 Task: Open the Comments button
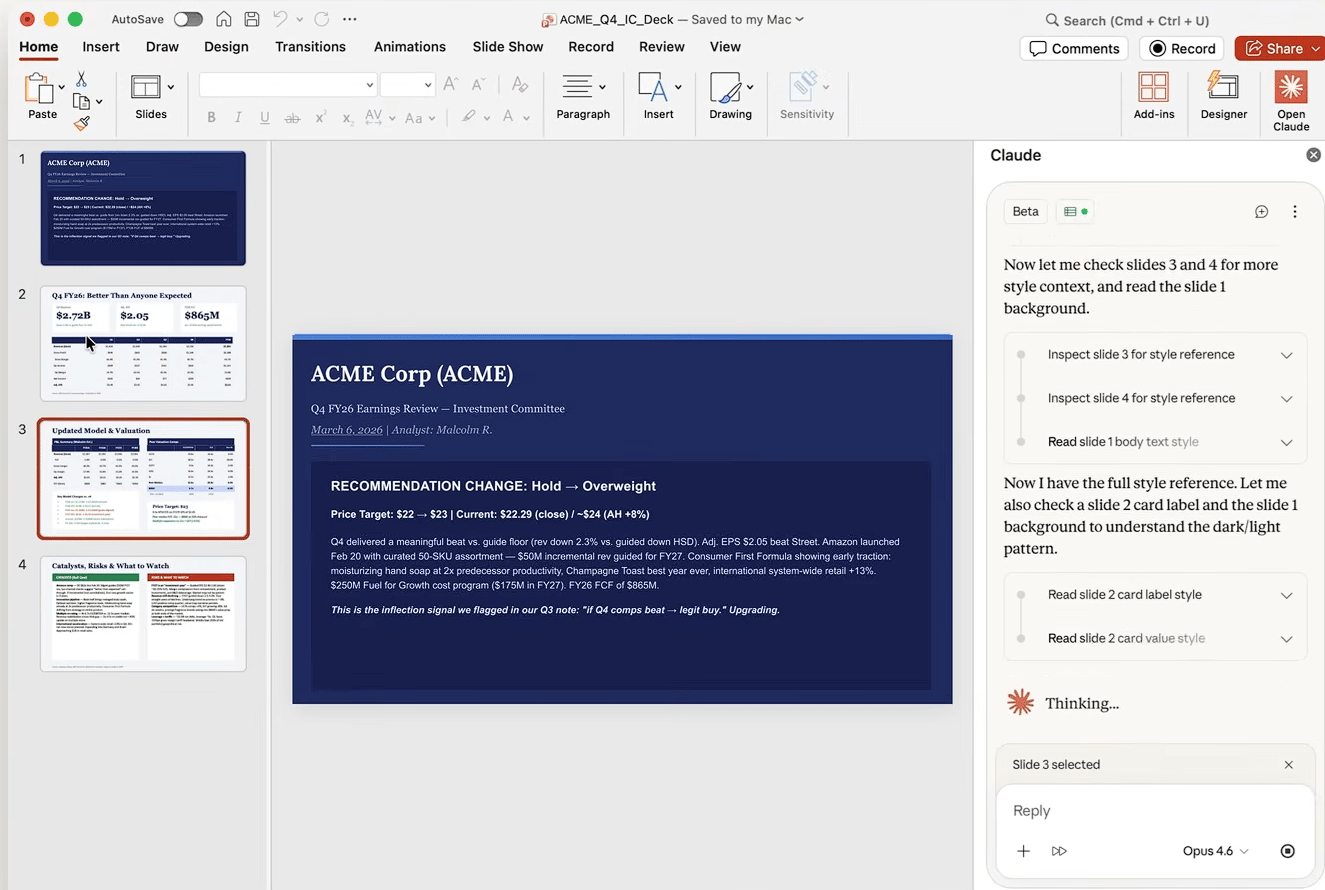tap(1074, 48)
